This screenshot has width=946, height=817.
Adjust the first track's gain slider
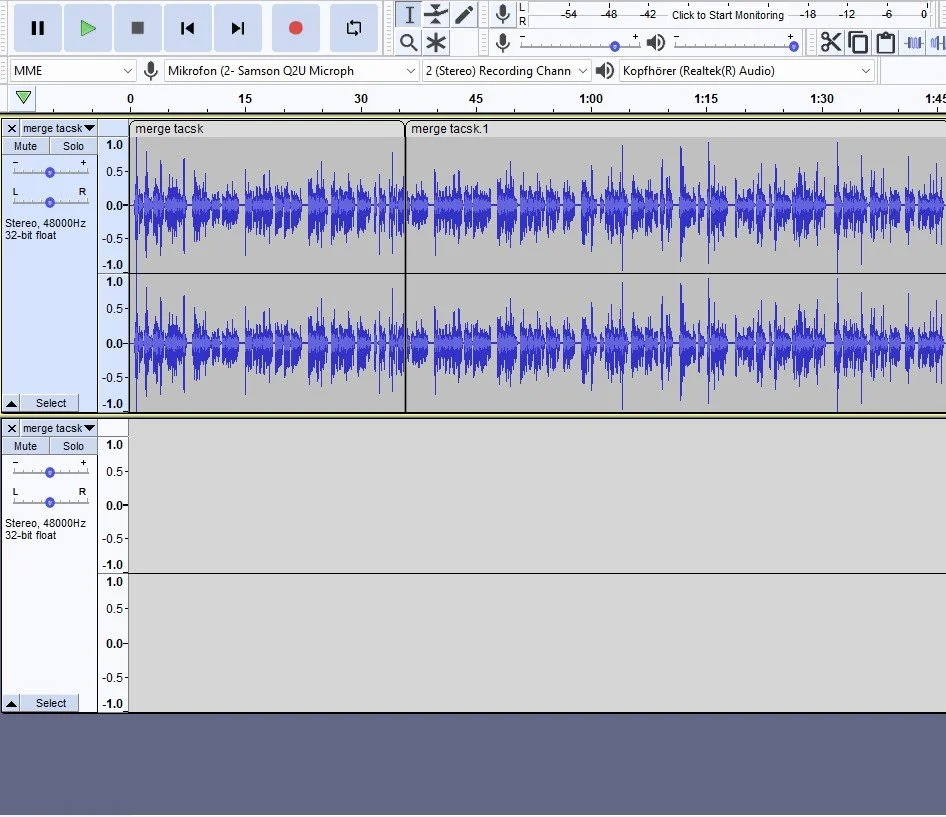click(x=50, y=172)
